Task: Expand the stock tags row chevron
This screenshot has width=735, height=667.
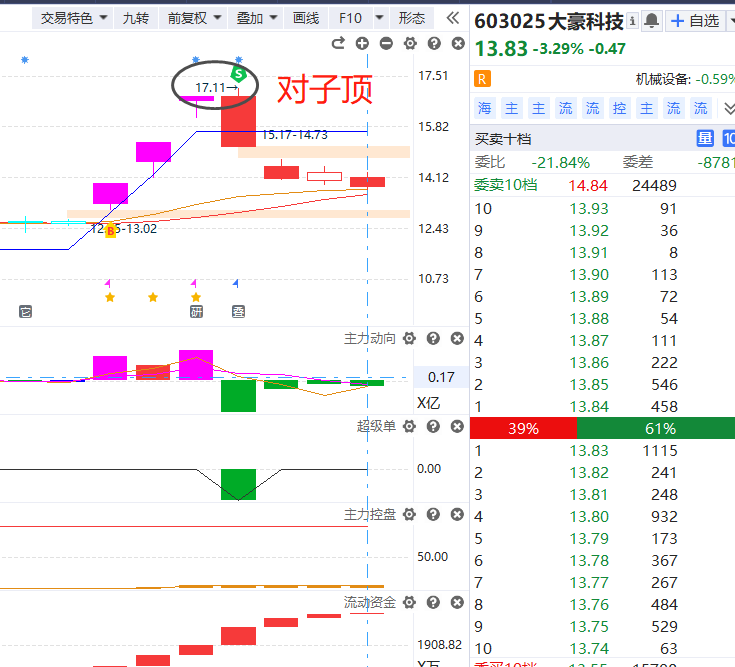Action: point(729,109)
